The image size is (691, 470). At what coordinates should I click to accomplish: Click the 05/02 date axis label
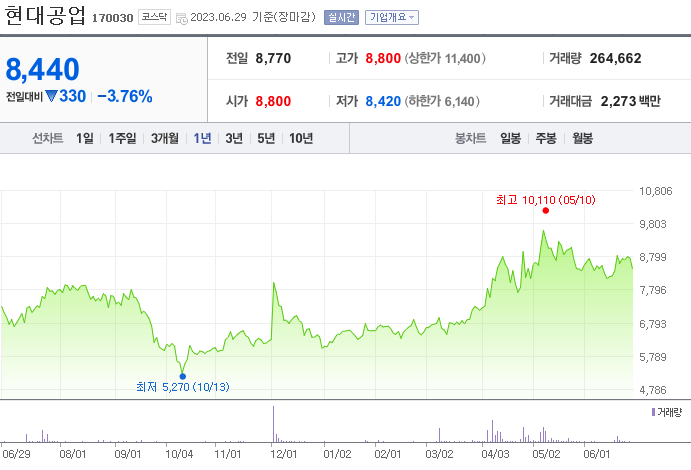pyautogui.click(x=546, y=454)
